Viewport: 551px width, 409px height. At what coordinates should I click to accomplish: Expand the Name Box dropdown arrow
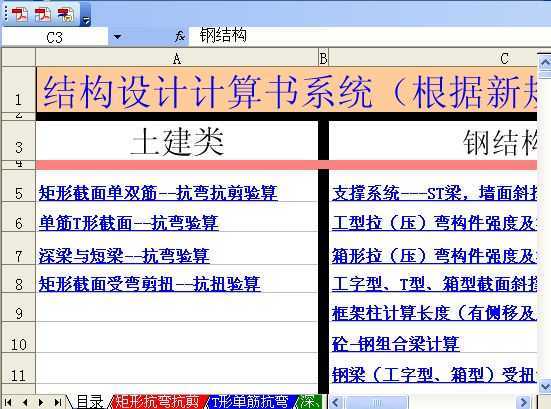click(118, 37)
